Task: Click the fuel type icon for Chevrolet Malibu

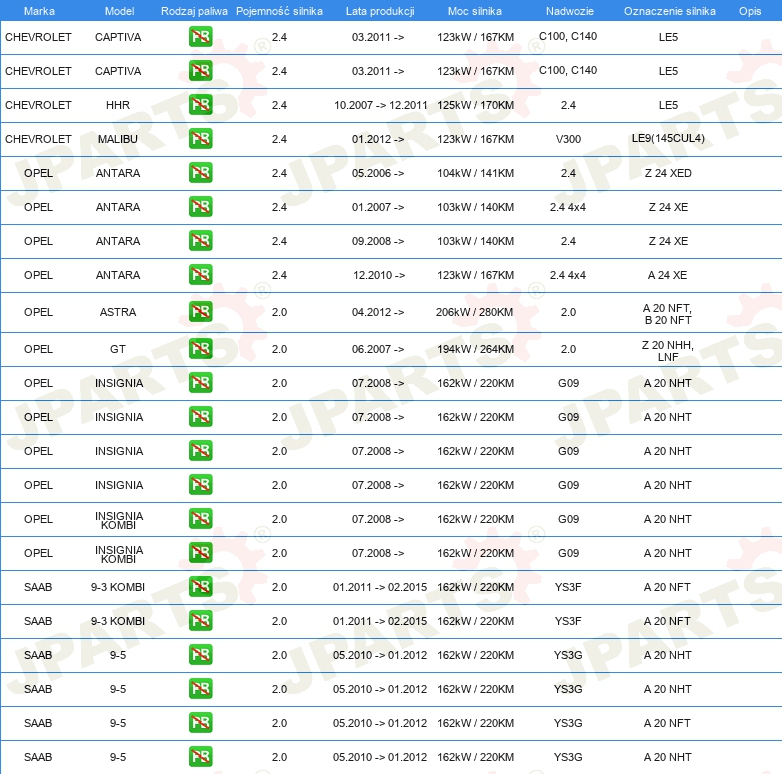Action: point(200,139)
